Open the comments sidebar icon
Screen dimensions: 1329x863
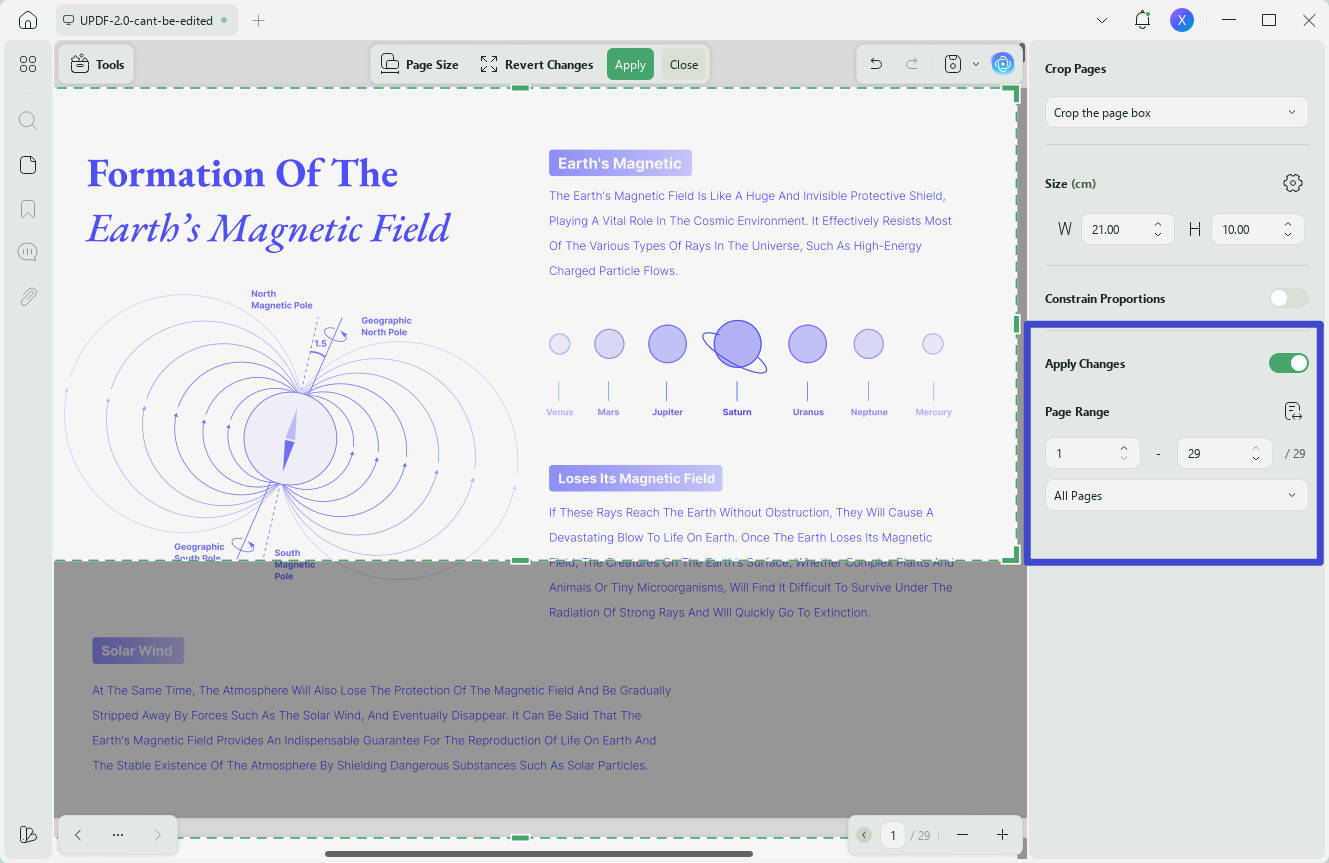pos(28,252)
